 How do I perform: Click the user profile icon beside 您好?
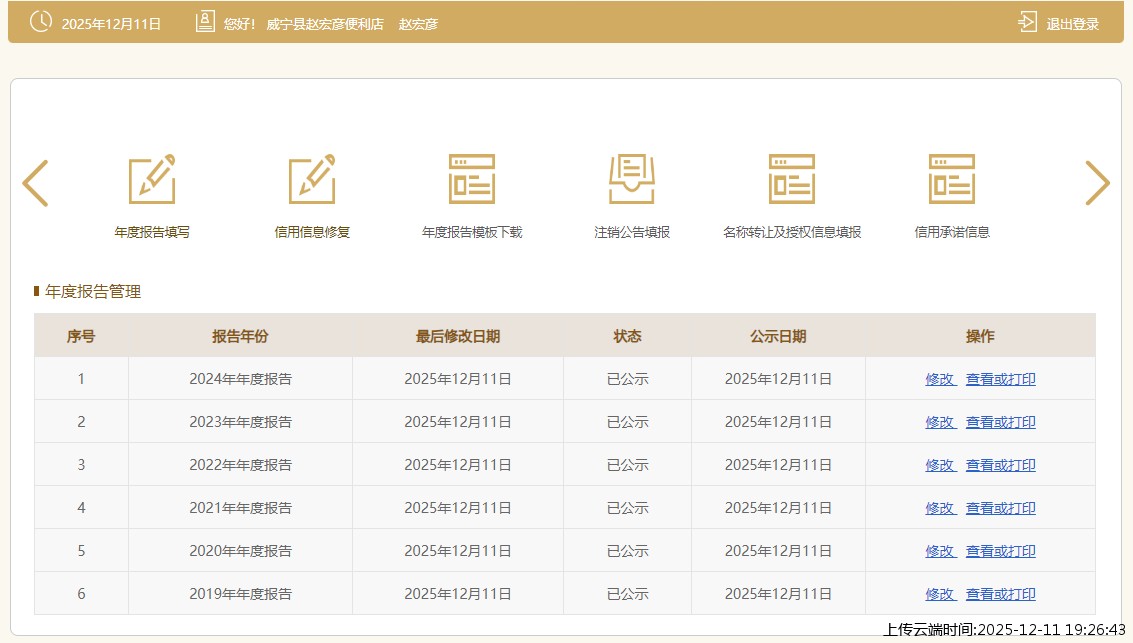[x=205, y=22]
